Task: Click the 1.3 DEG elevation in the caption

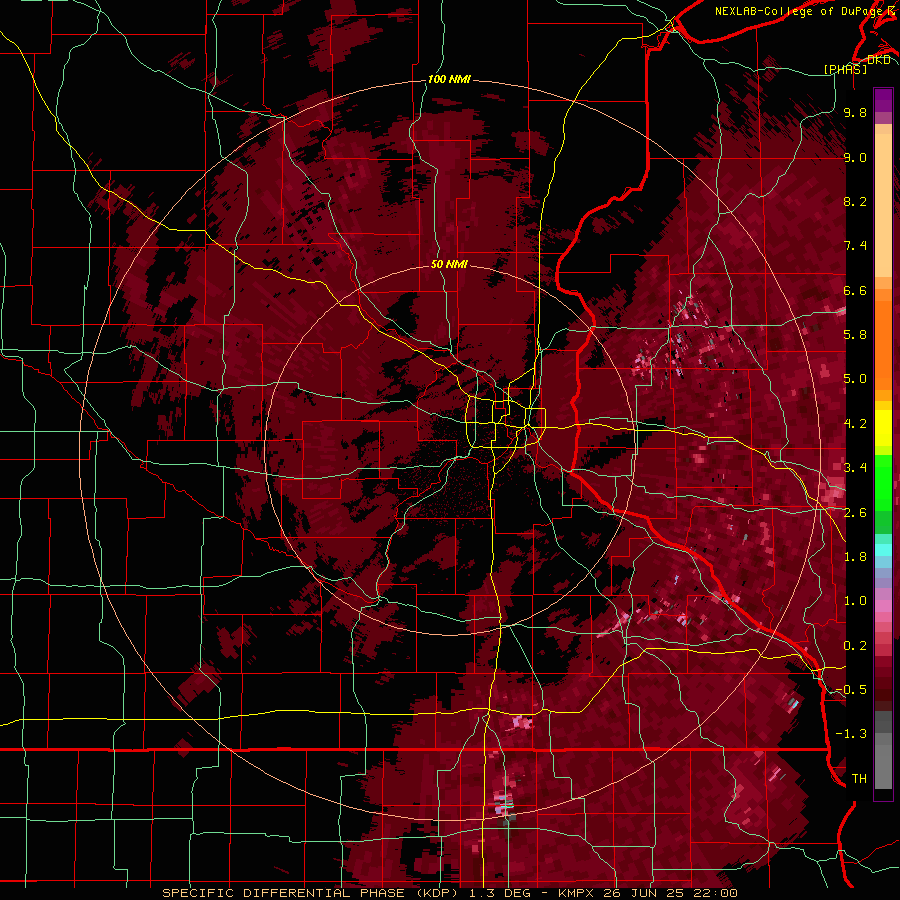Action: (498, 893)
